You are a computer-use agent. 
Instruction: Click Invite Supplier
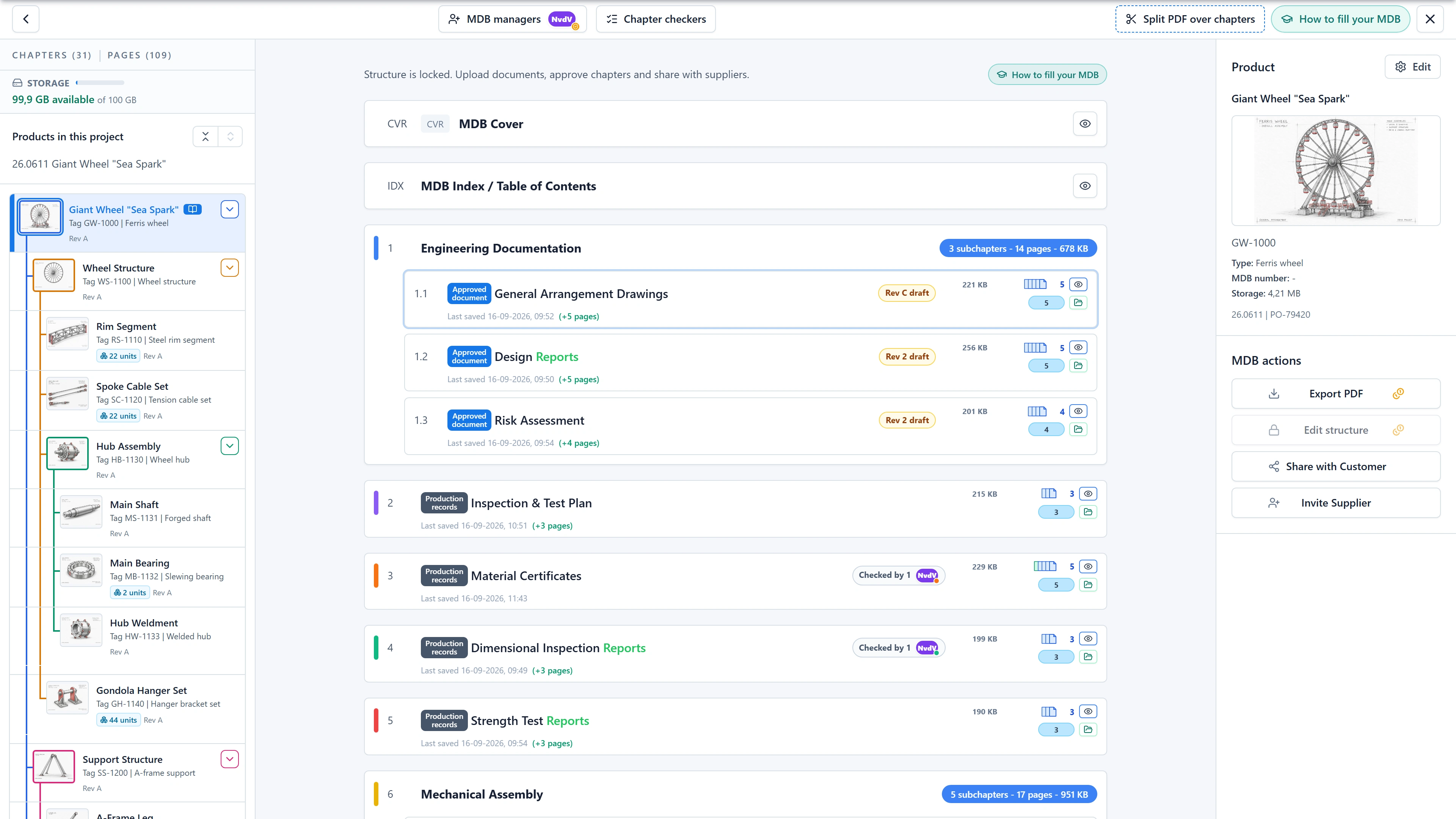point(1335,502)
